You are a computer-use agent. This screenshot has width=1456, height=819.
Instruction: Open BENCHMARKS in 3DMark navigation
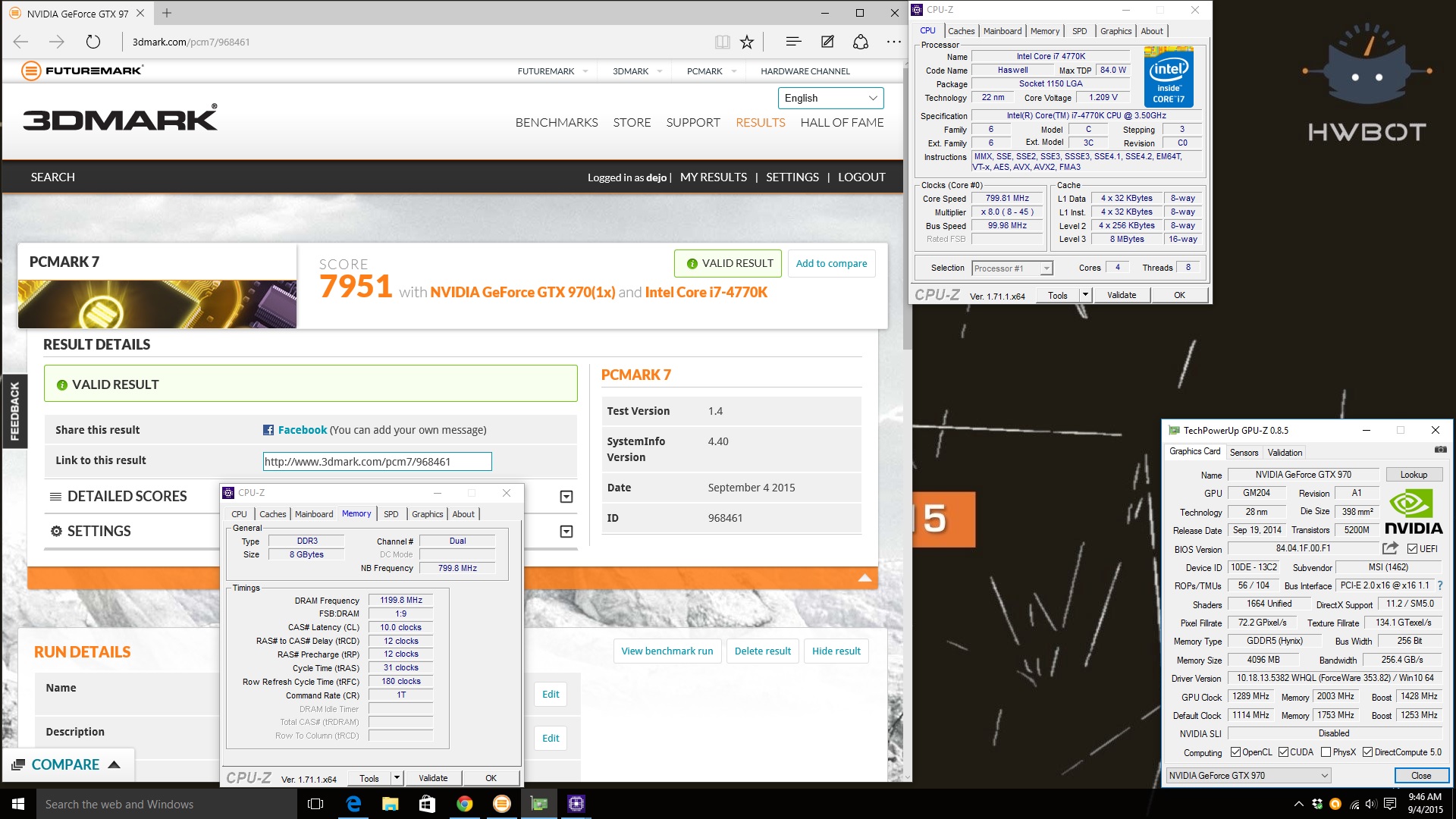coord(557,123)
